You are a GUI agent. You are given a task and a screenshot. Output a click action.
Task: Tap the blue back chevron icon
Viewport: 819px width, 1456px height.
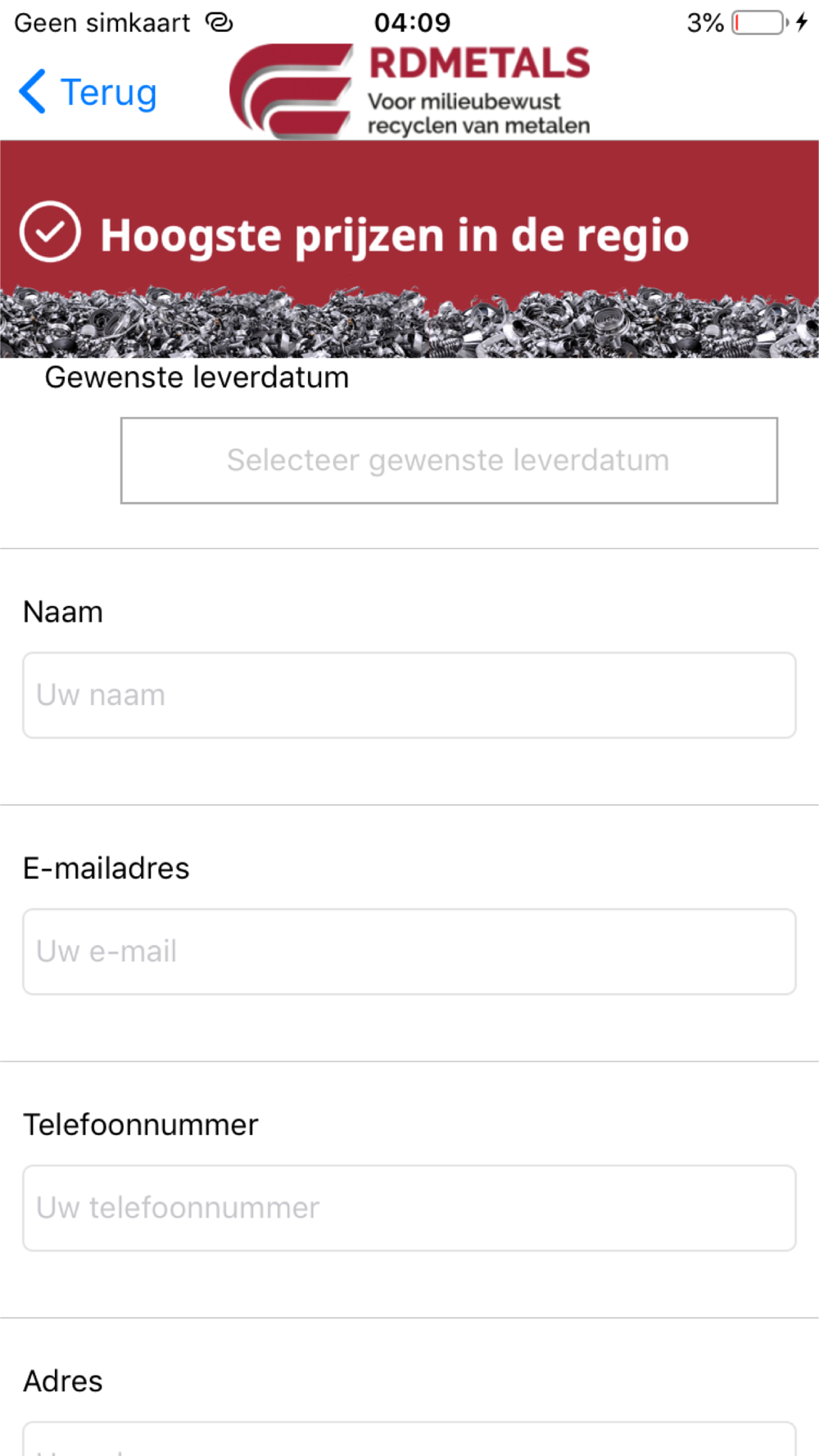32,92
